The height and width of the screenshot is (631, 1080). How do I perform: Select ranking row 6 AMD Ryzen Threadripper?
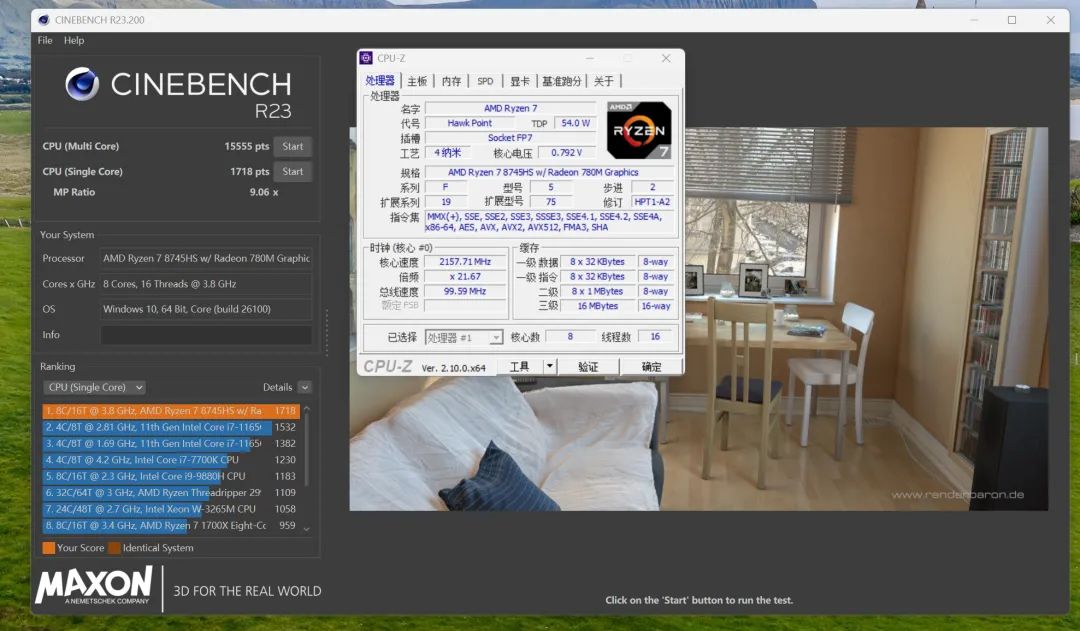pos(171,493)
